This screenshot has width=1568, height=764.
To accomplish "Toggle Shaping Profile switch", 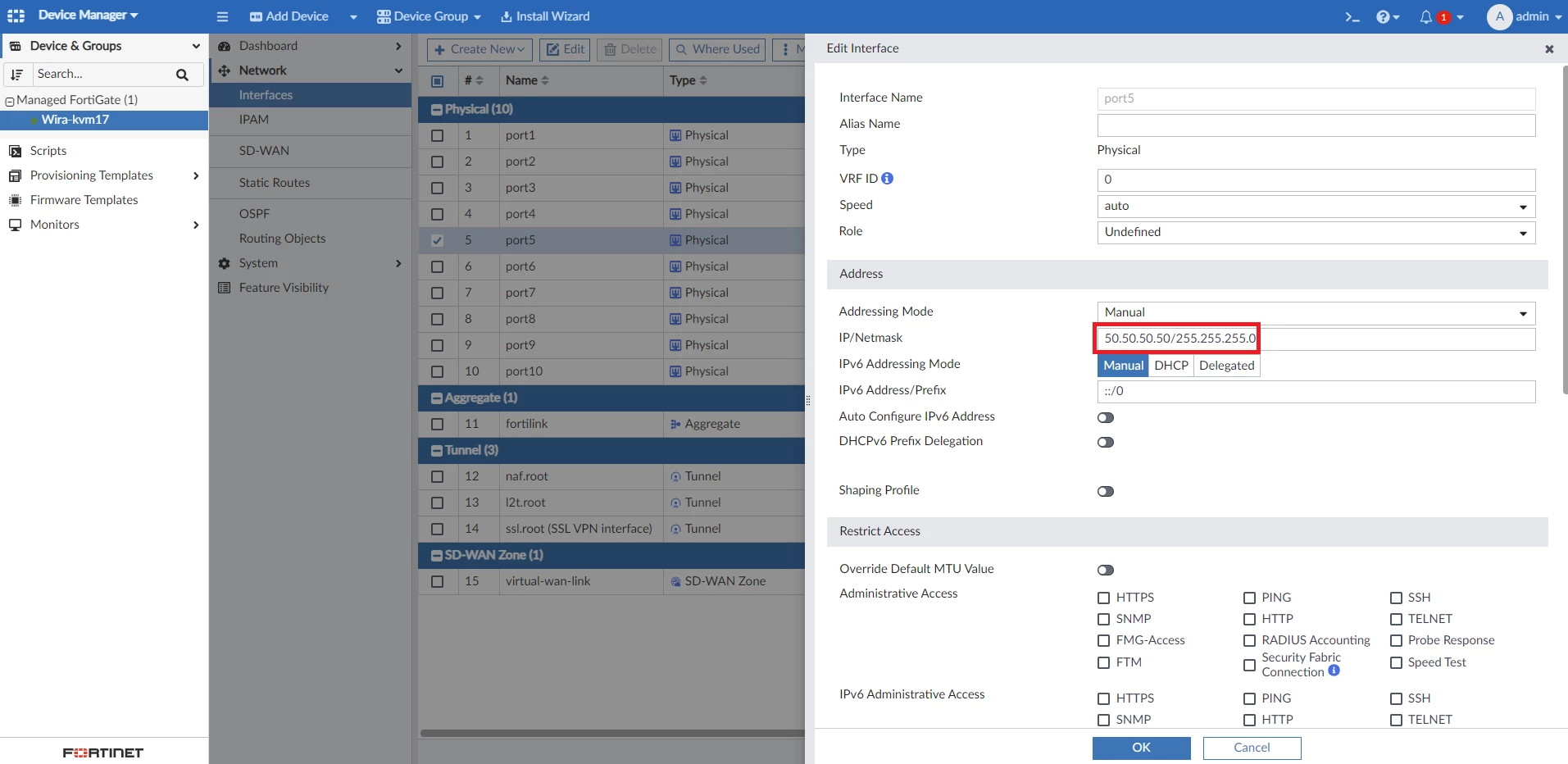I will click(x=1106, y=491).
